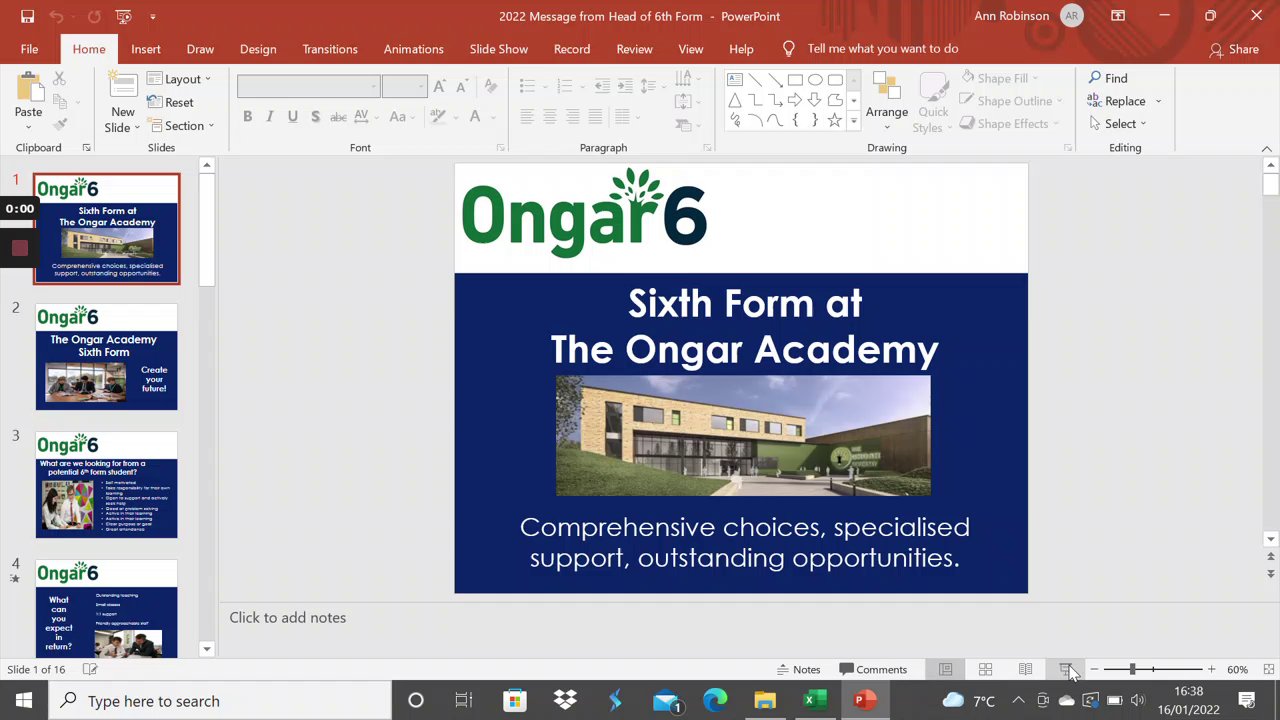The width and height of the screenshot is (1280, 720).
Task: Open the Mail app on taskbar
Action: click(x=665, y=701)
